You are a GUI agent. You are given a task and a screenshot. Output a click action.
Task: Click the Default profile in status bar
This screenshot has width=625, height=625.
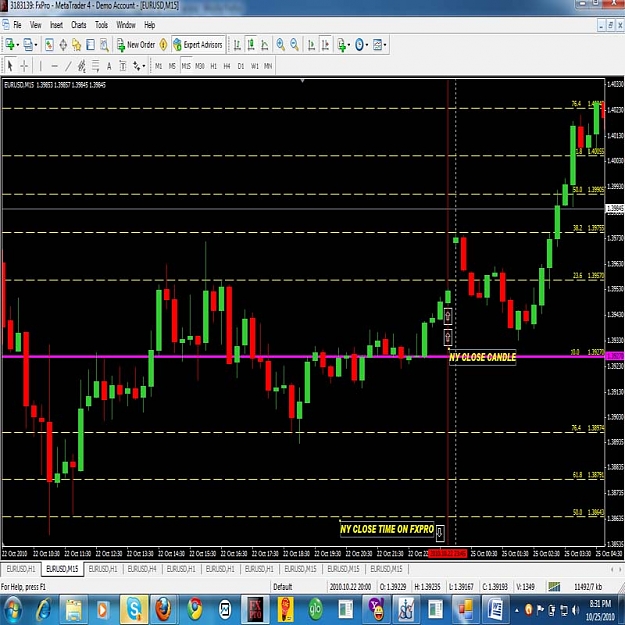pos(282,587)
